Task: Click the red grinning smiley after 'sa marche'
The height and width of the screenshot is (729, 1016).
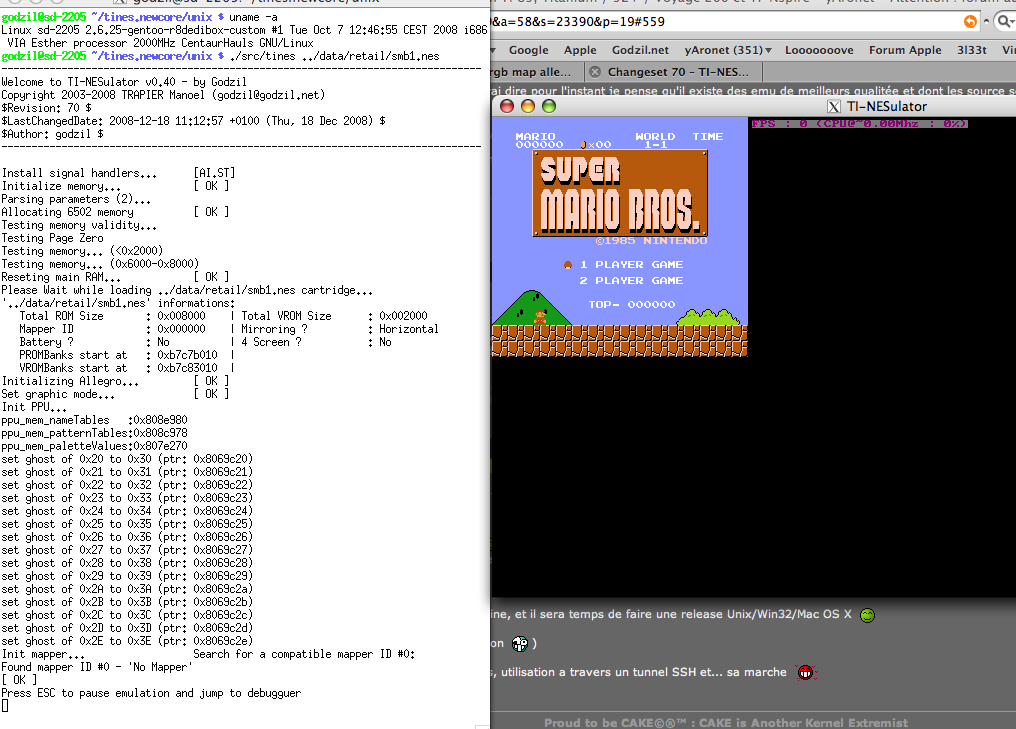Action: (x=806, y=672)
